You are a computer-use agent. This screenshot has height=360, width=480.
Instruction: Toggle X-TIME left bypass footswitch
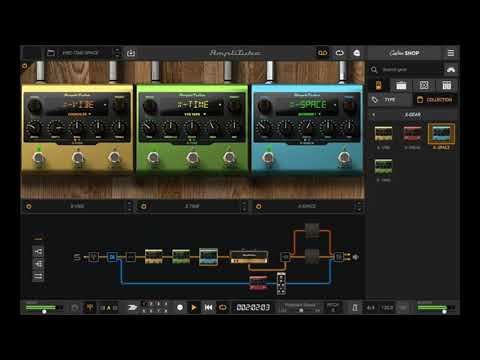click(154, 158)
